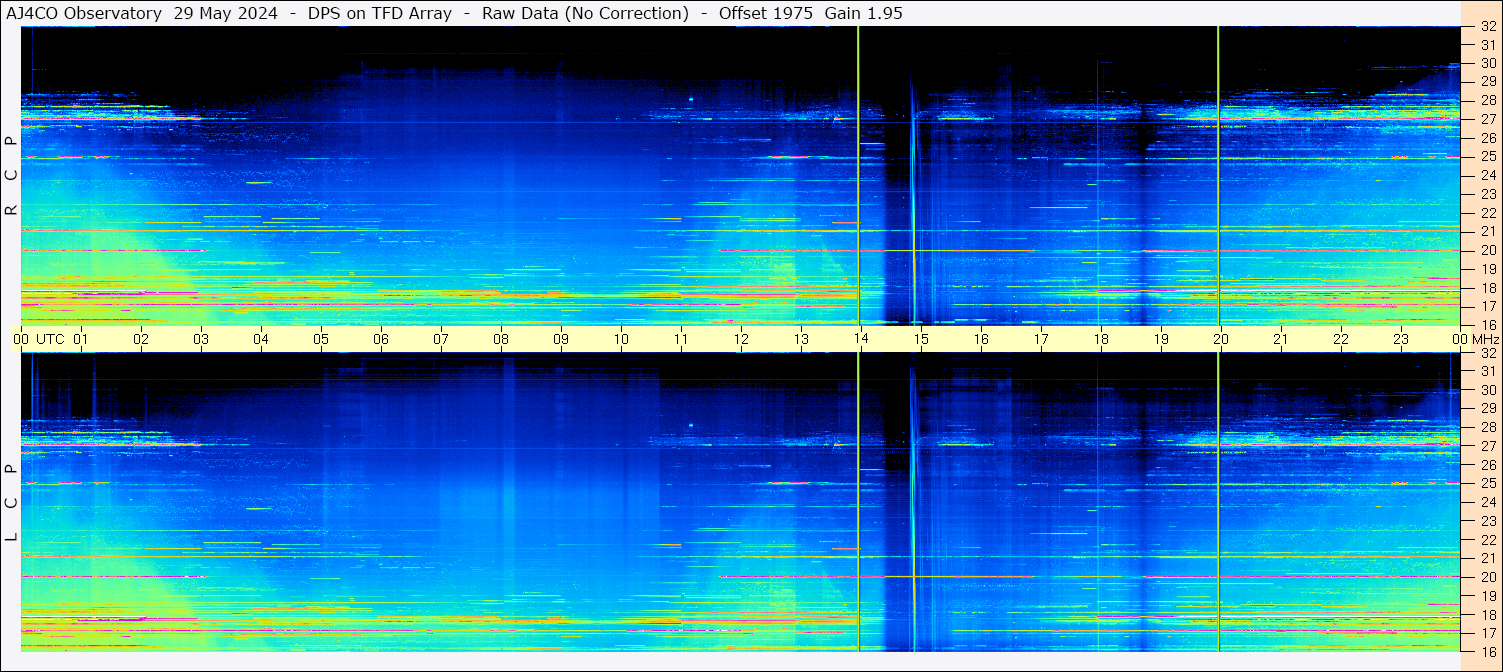Click the 16 MHz label on the RCP frequency scale
Screen dimensions: 1503x672
tap(1487, 324)
